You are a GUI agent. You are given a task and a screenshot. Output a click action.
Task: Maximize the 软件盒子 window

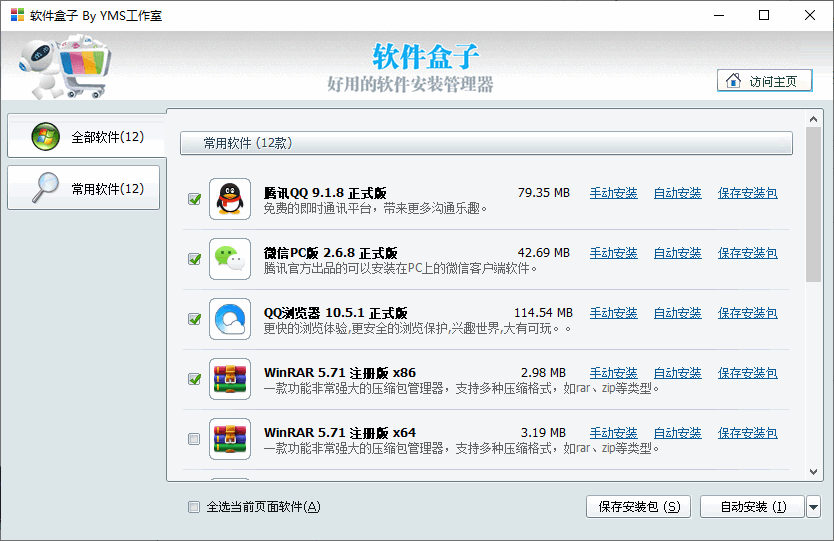(x=764, y=15)
